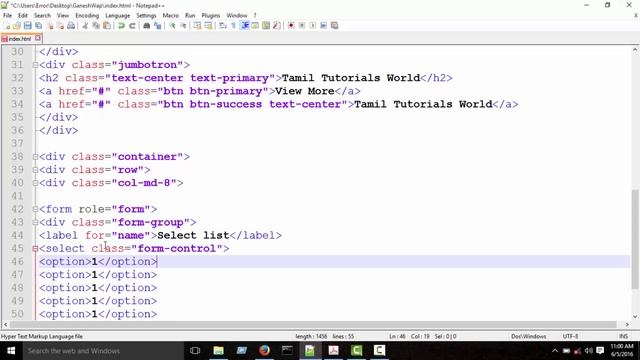This screenshot has width=640, height=360.
Task: Collapse the col-md-8 div fold on line 40
Action: pos(36,183)
